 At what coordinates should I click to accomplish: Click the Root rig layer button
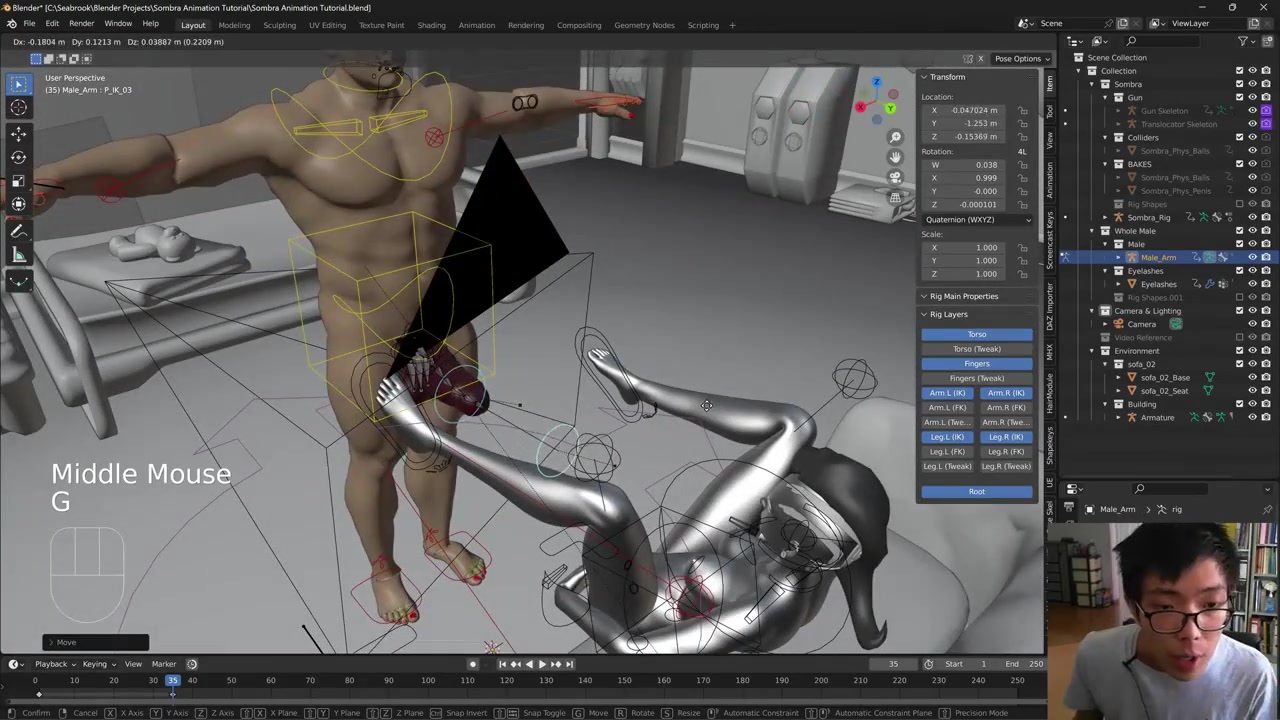[976, 491]
